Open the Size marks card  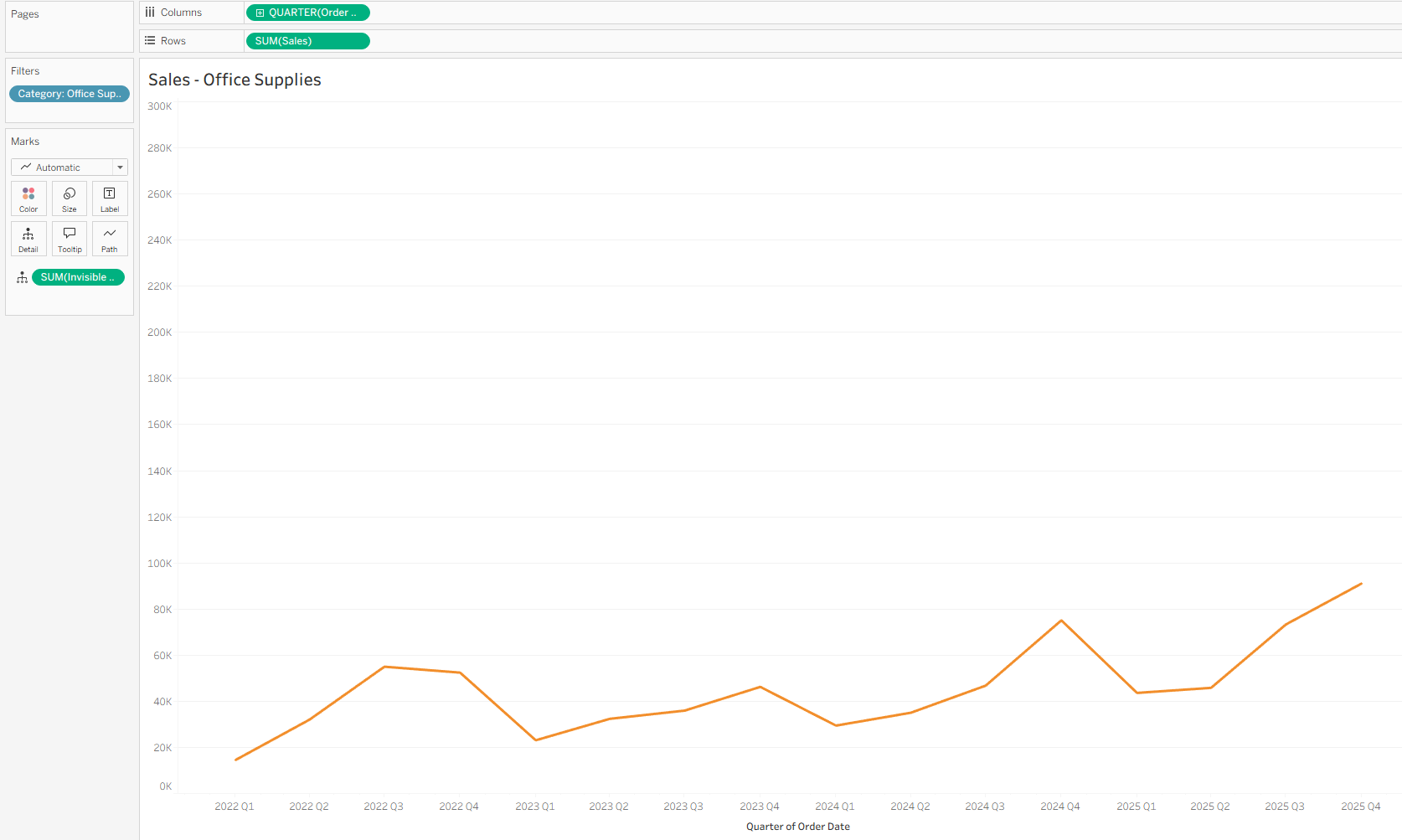[70, 199]
